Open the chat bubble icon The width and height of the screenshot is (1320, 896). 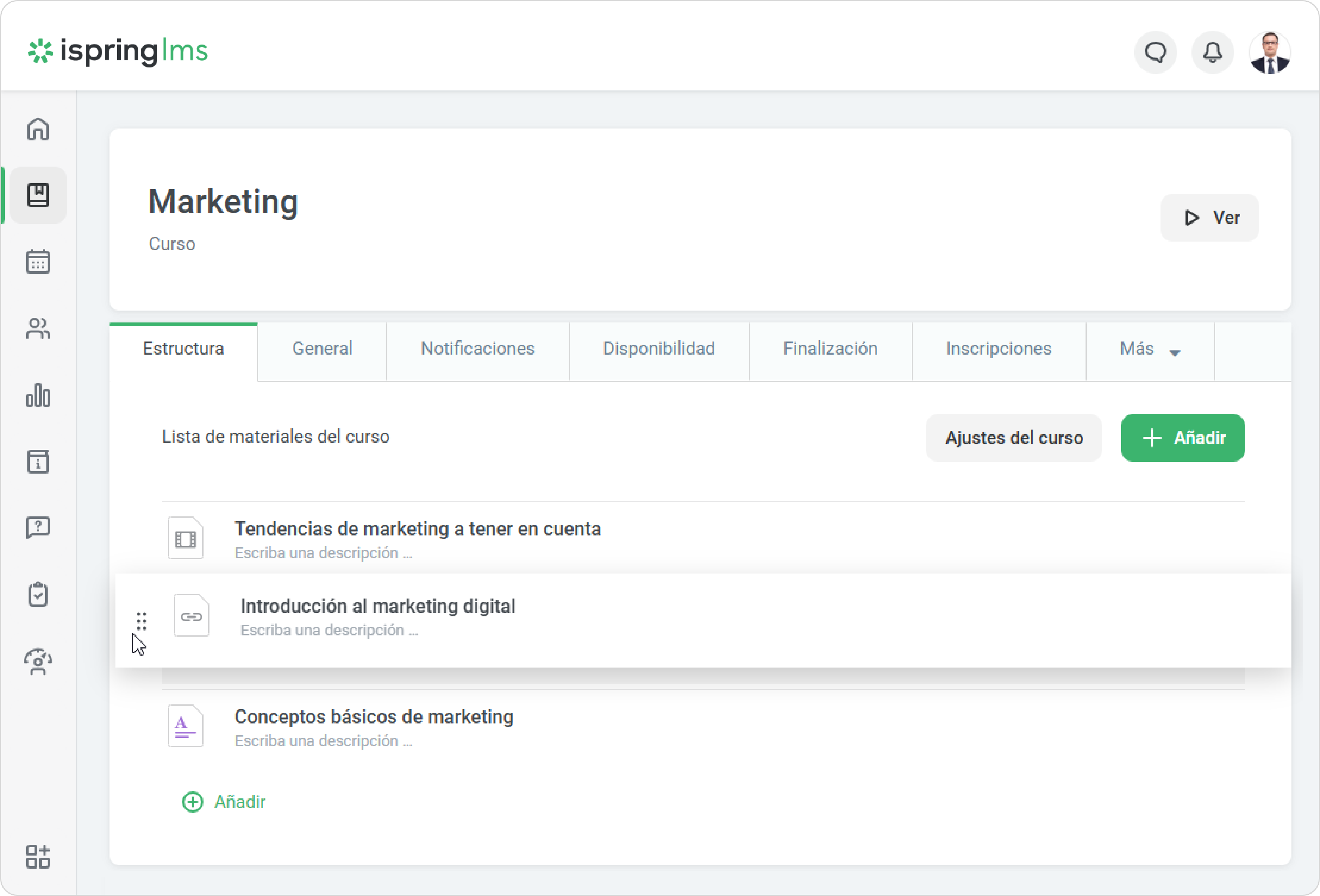pyautogui.click(x=1155, y=52)
